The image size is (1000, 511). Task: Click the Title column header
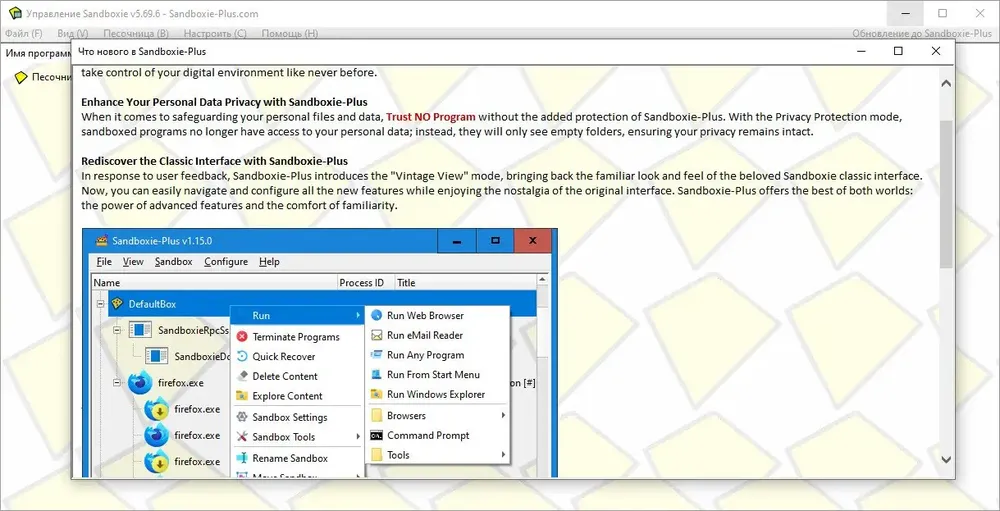tap(464, 283)
